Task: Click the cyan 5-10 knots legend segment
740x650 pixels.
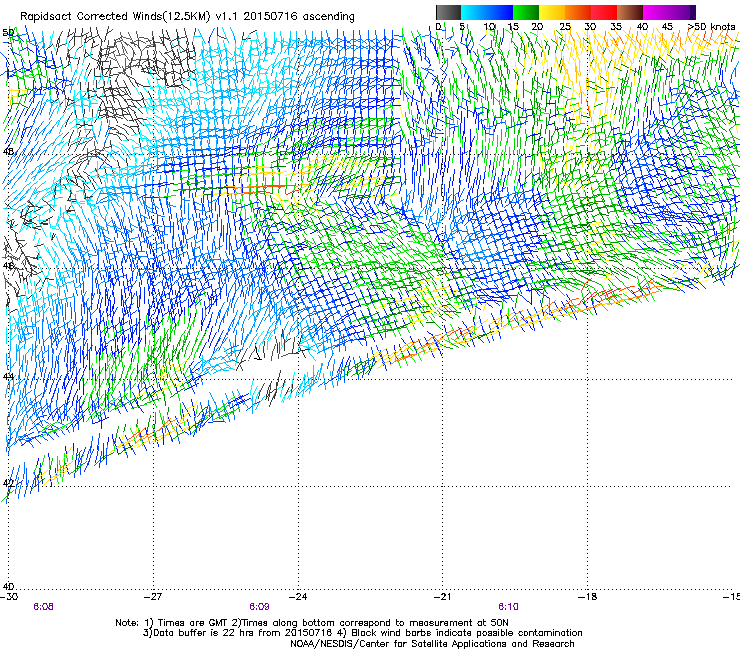Action: pos(474,12)
